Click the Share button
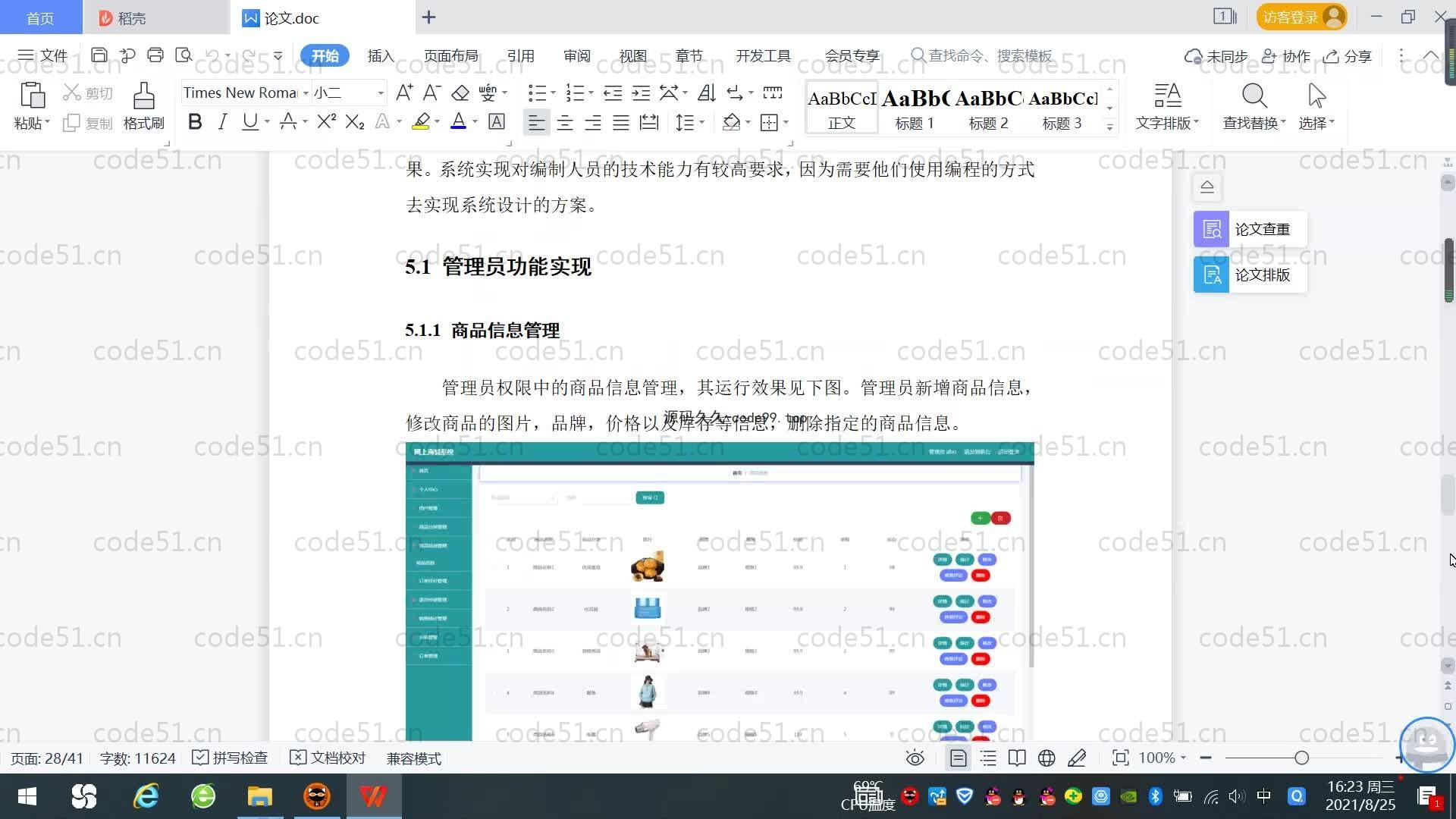 point(1348,56)
